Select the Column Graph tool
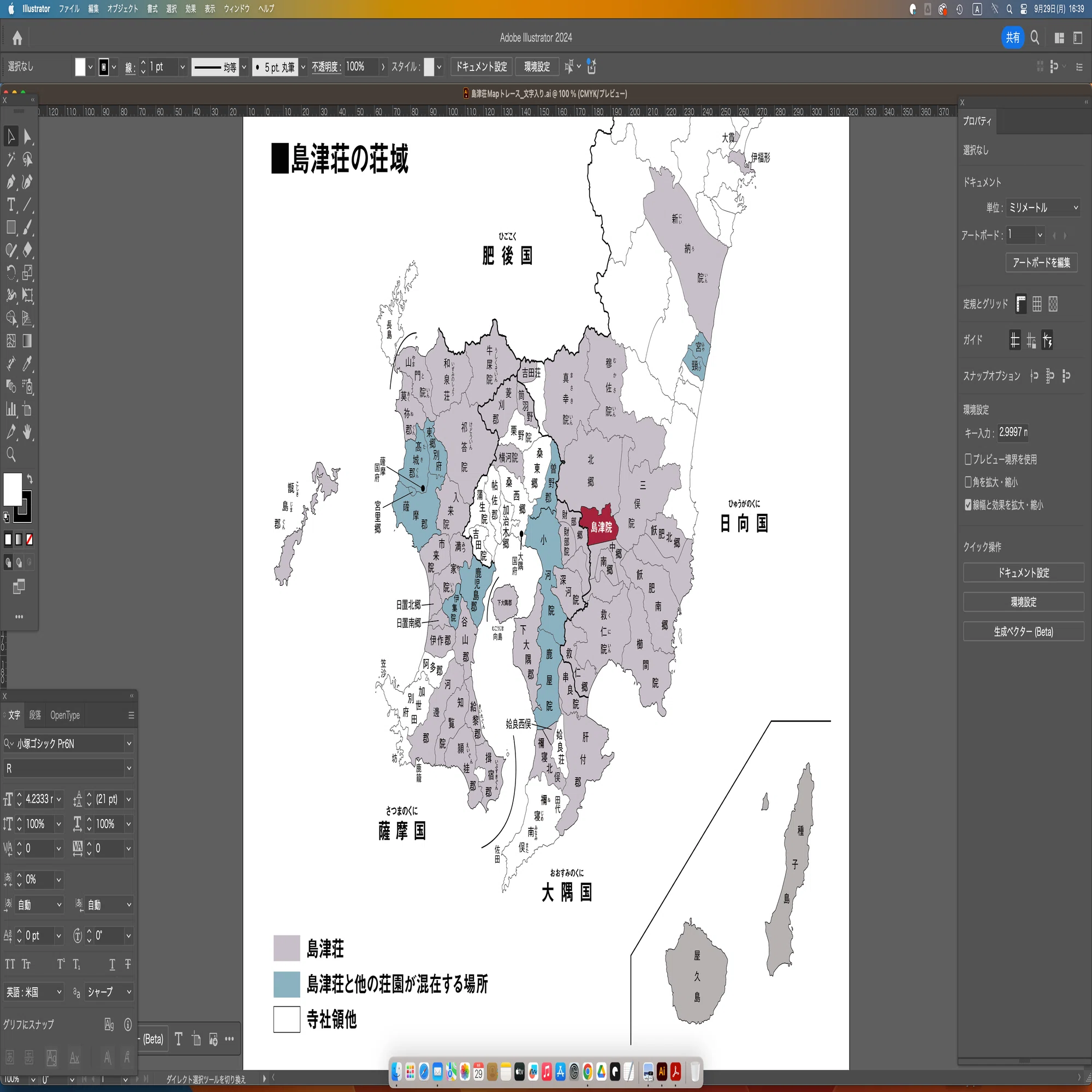The width and height of the screenshot is (1092, 1092). pos(11,409)
